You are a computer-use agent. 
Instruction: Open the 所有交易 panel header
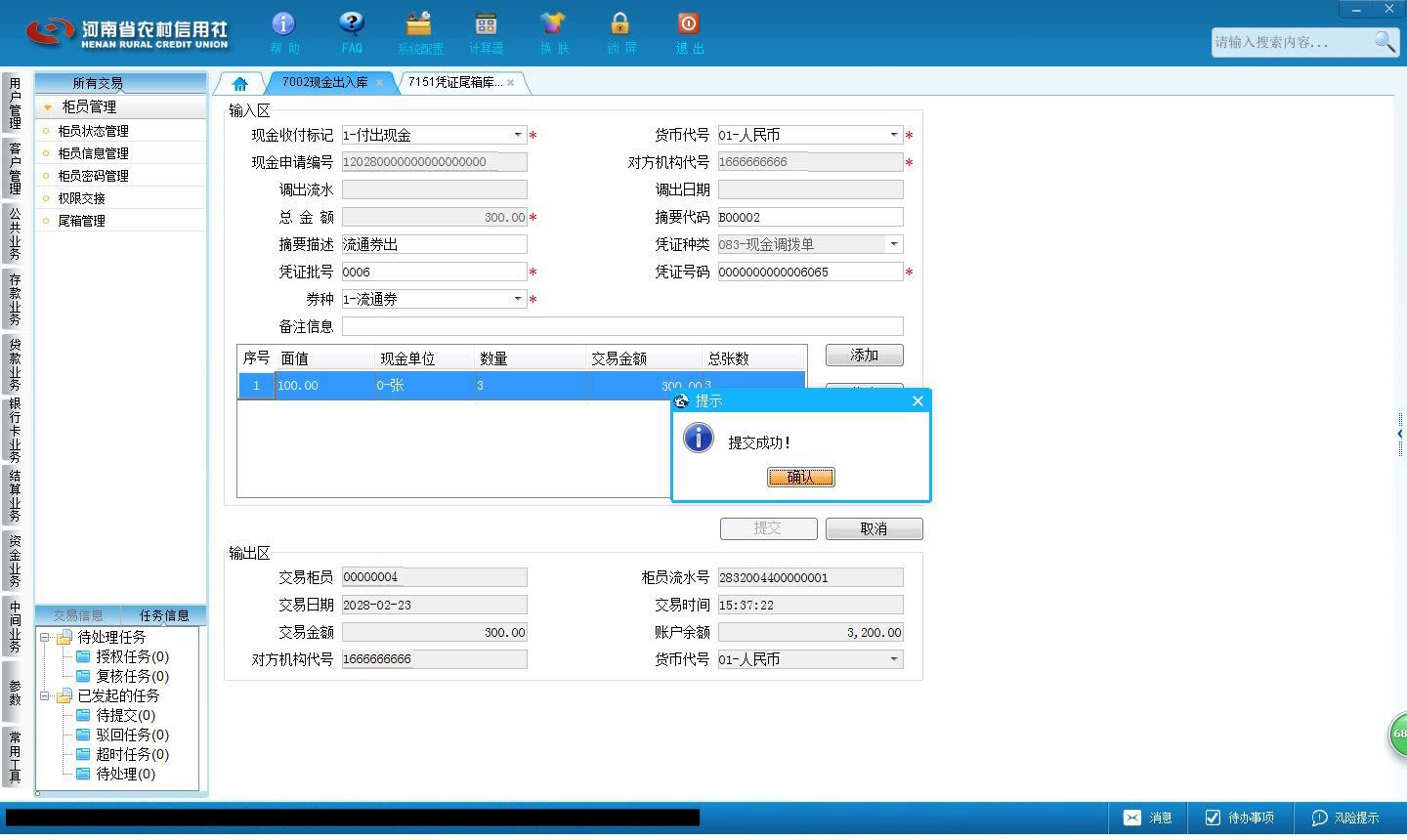pyautogui.click(x=120, y=83)
